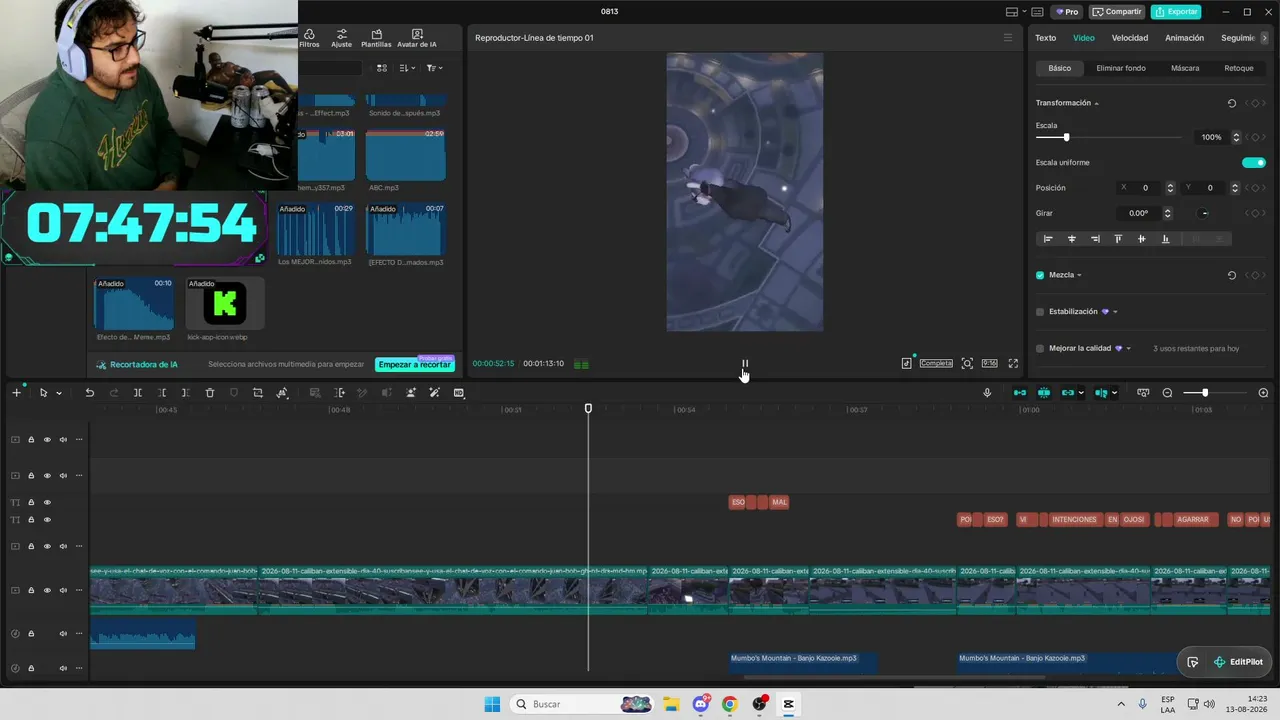Lock the main video track

coord(31,590)
